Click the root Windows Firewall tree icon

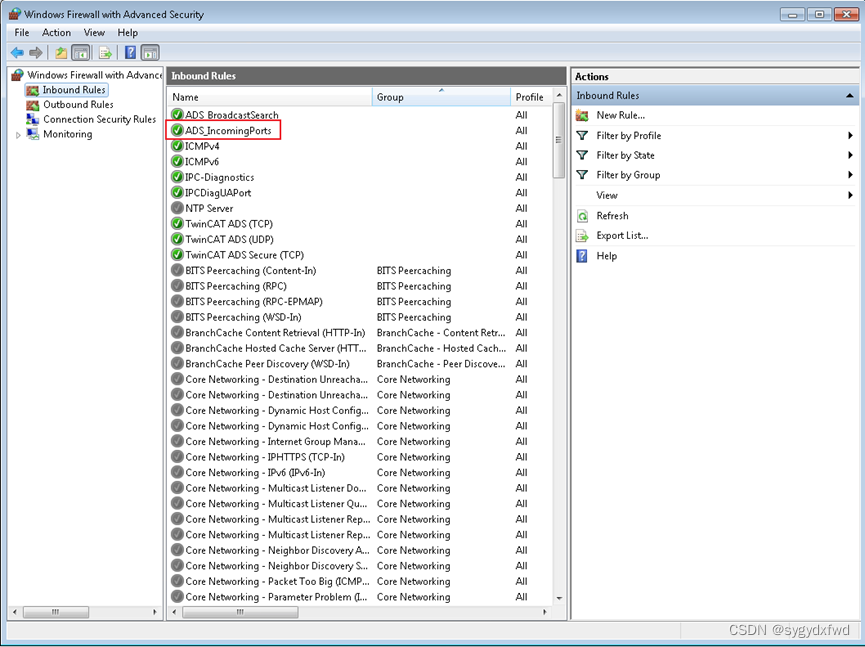coord(18,75)
